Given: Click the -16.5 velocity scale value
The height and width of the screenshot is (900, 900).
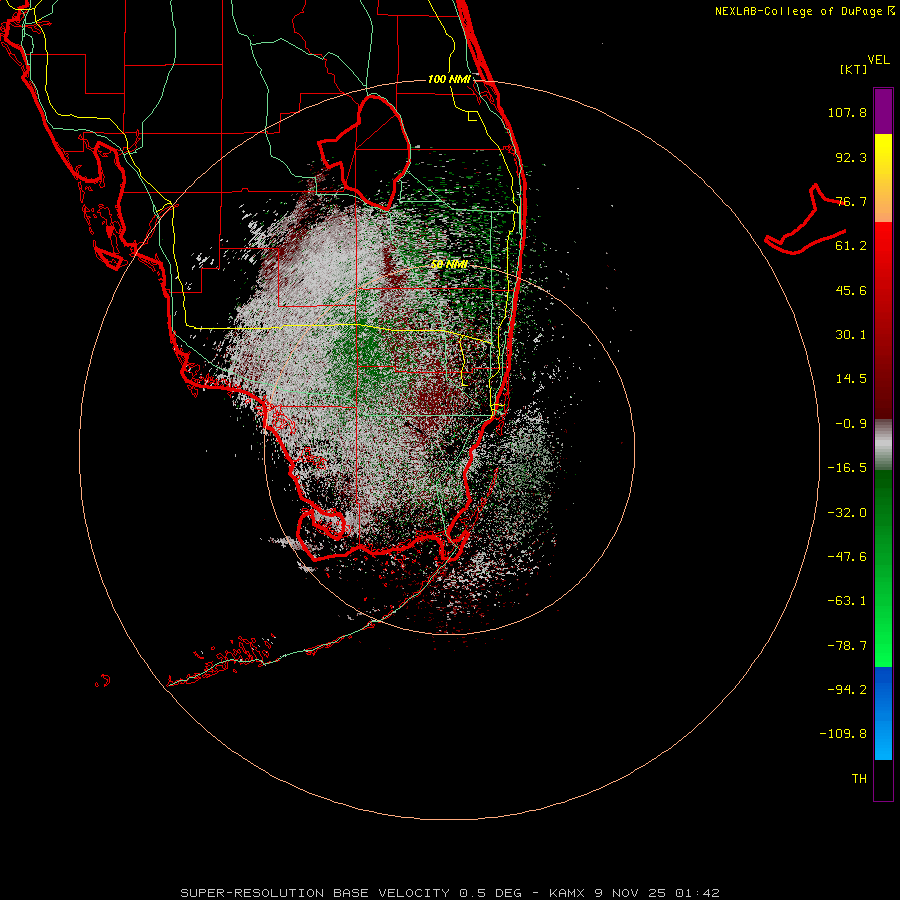Looking at the screenshot, I should click(847, 468).
